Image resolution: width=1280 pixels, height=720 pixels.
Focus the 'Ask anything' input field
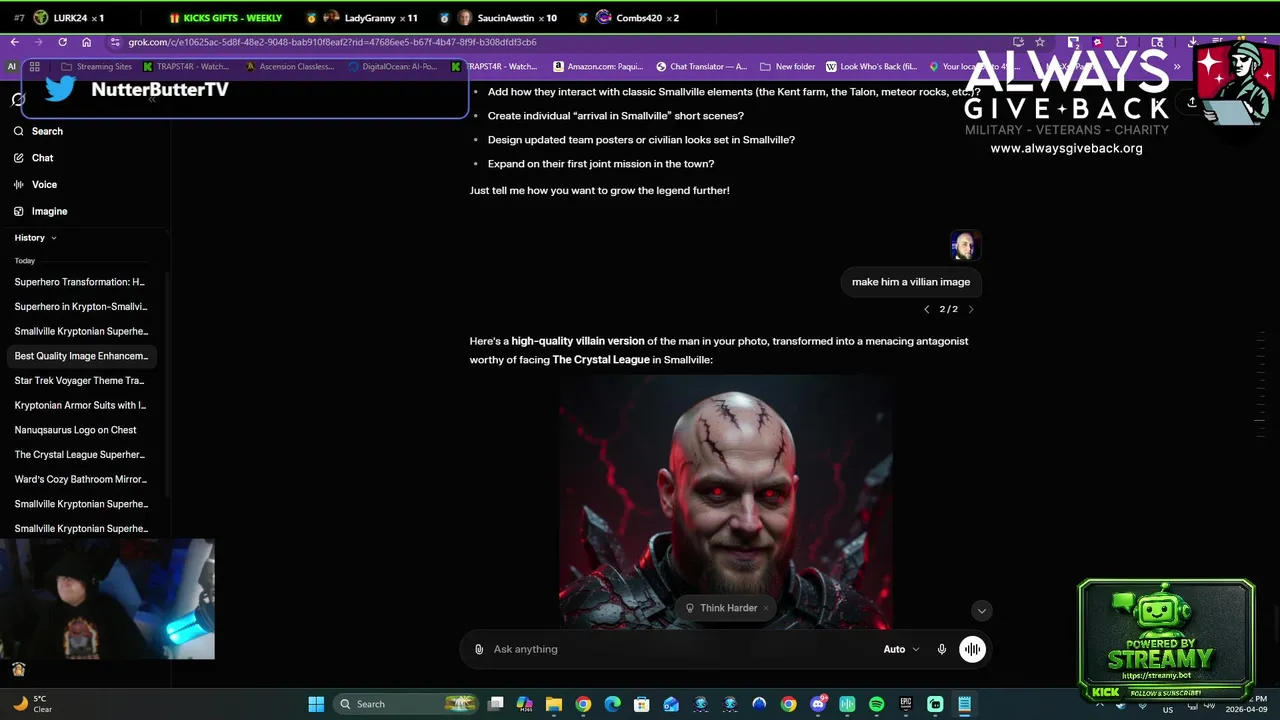680,649
